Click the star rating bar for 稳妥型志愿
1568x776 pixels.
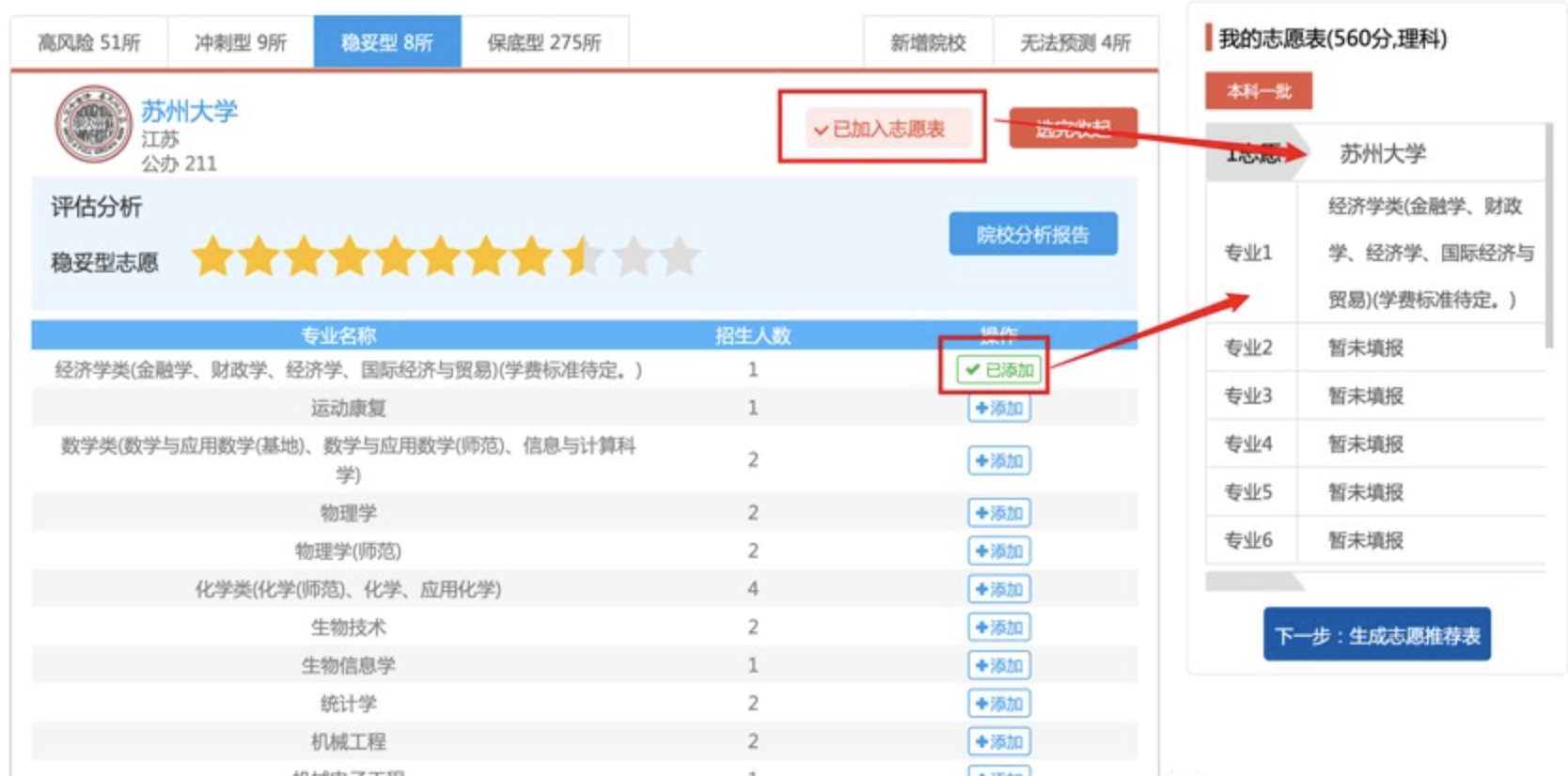(x=446, y=256)
